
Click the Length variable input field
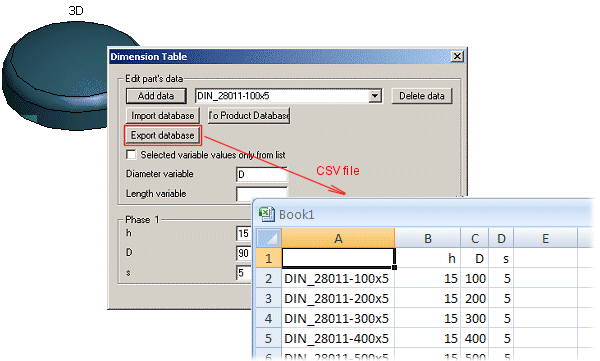[x=262, y=194]
